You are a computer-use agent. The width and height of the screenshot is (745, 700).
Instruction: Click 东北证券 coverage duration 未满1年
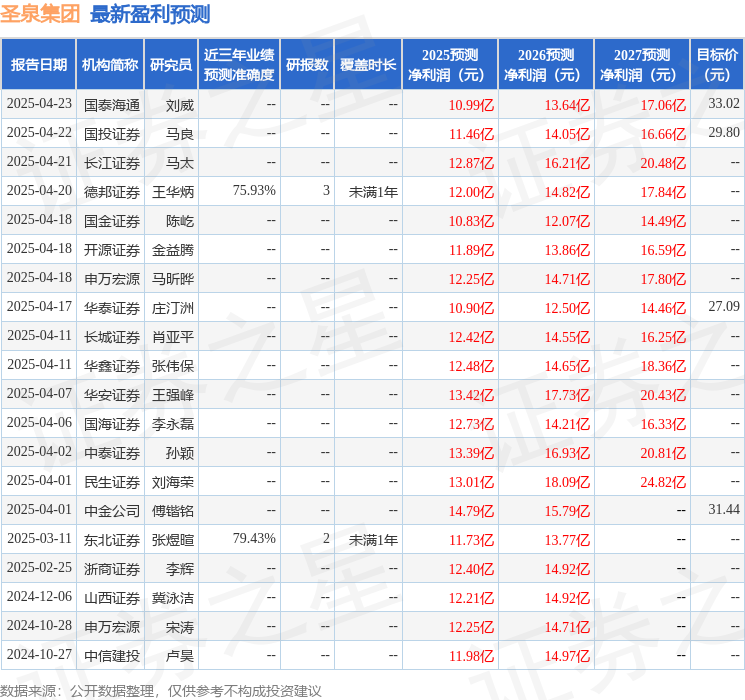tap(373, 540)
